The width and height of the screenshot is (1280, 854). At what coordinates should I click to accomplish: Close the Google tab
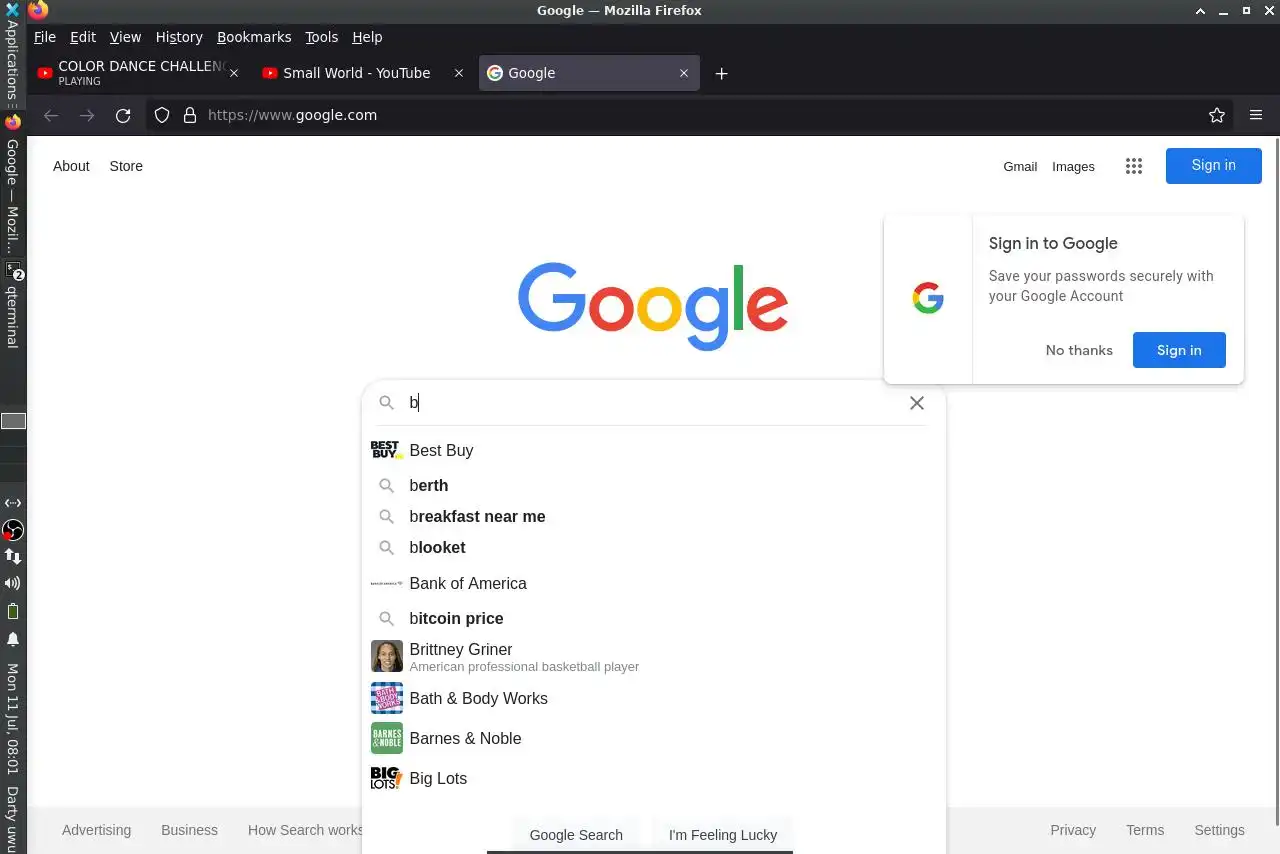[684, 73]
